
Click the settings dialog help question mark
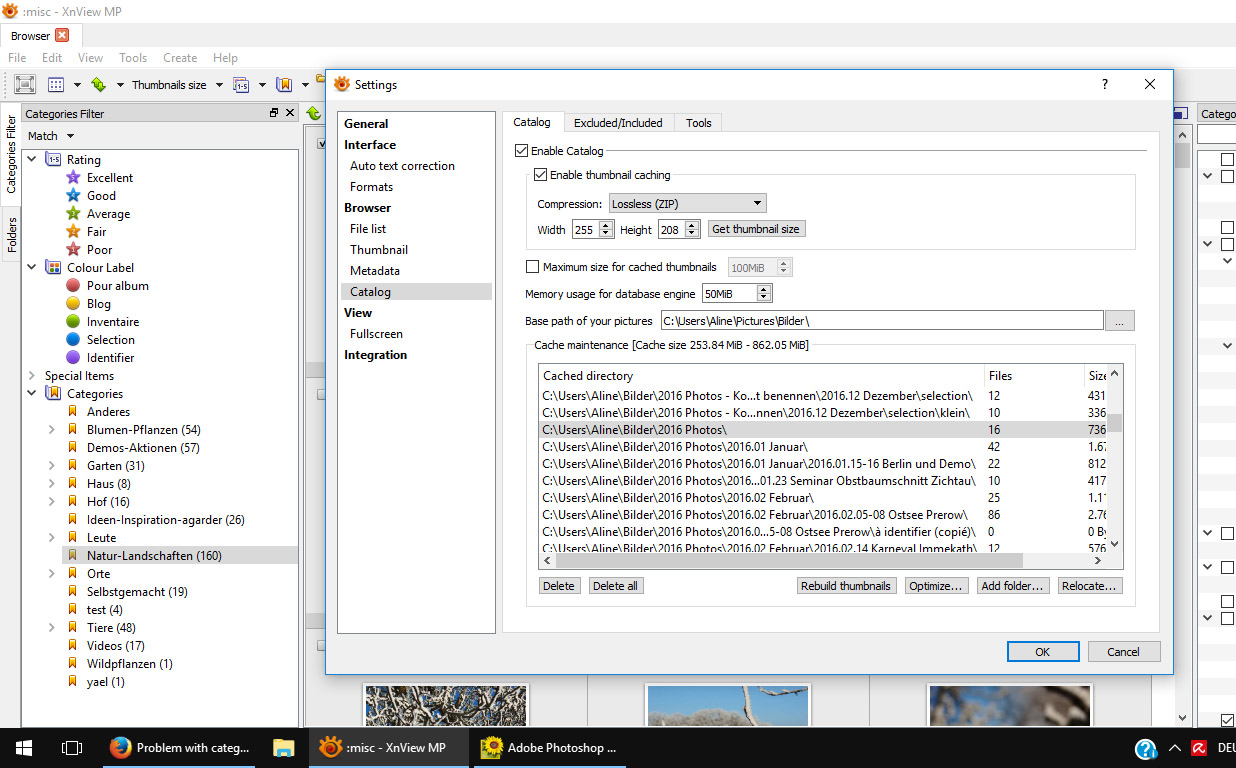[1105, 85]
